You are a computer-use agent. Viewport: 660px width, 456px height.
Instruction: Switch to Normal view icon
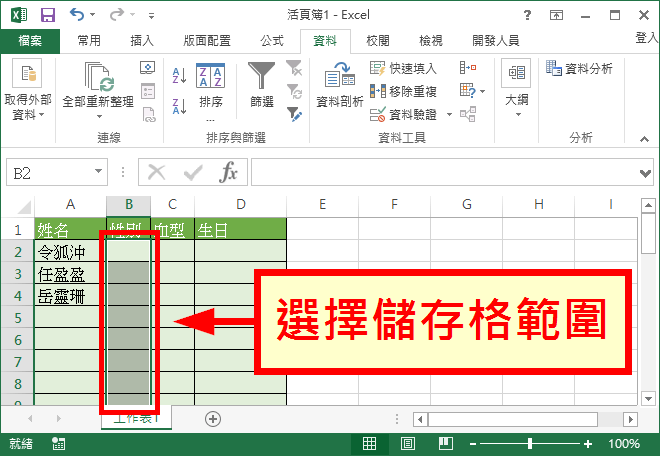tap(370, 443)
